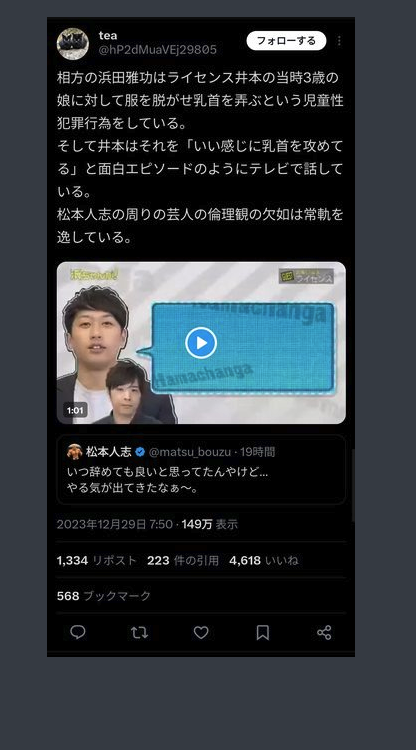View the 223 件の引用 list
416x750 pixels.
pyautogui.click(x=183, y=560)
